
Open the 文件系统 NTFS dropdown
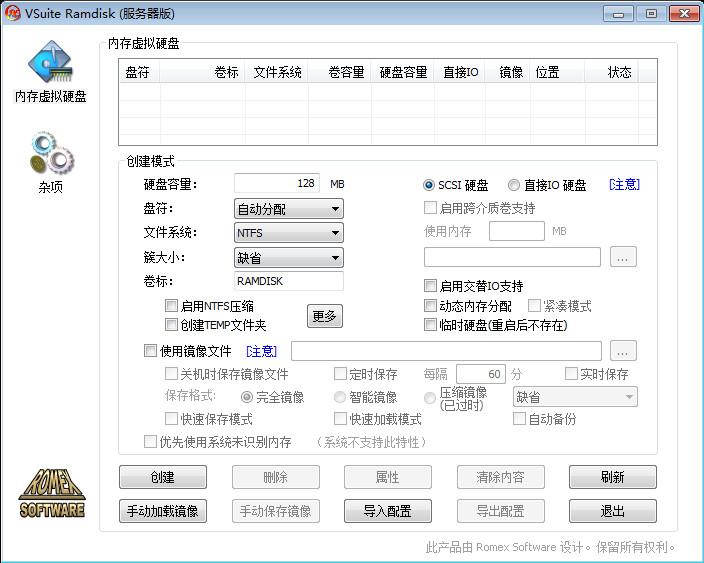pyautogui.click(x=288, y=233)
